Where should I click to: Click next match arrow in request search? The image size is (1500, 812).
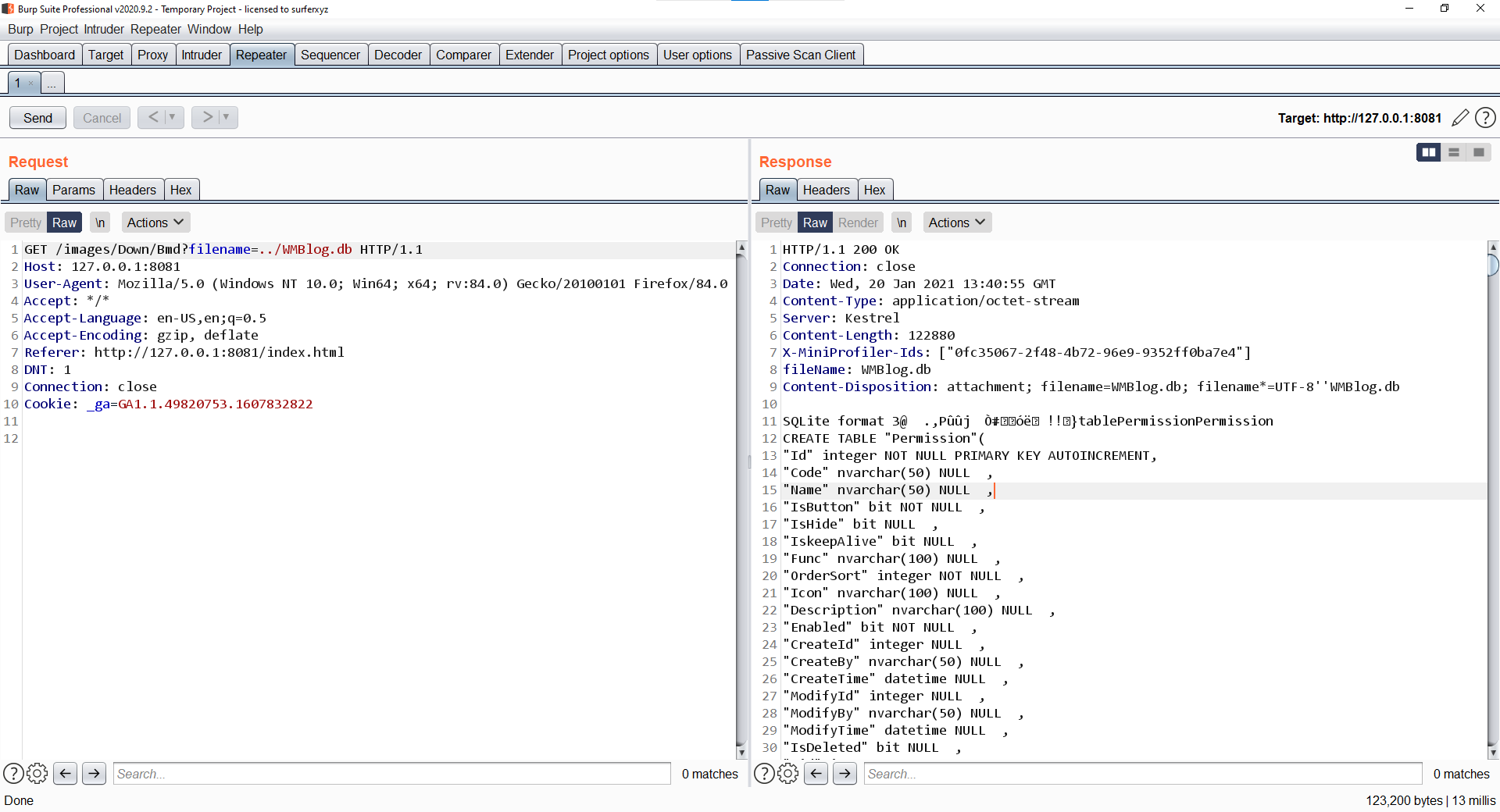point(94,774)
